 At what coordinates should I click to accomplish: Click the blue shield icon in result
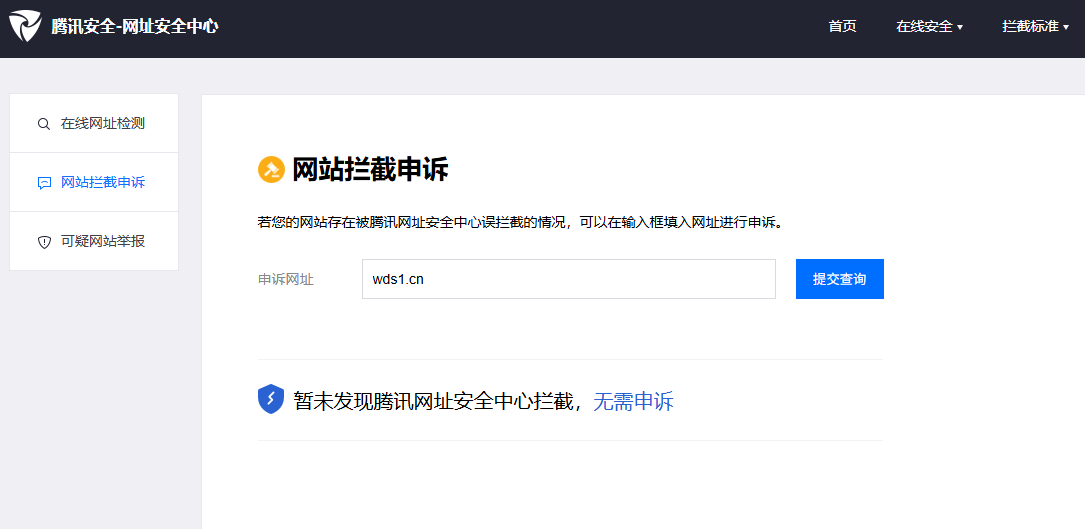coord(271,400)
